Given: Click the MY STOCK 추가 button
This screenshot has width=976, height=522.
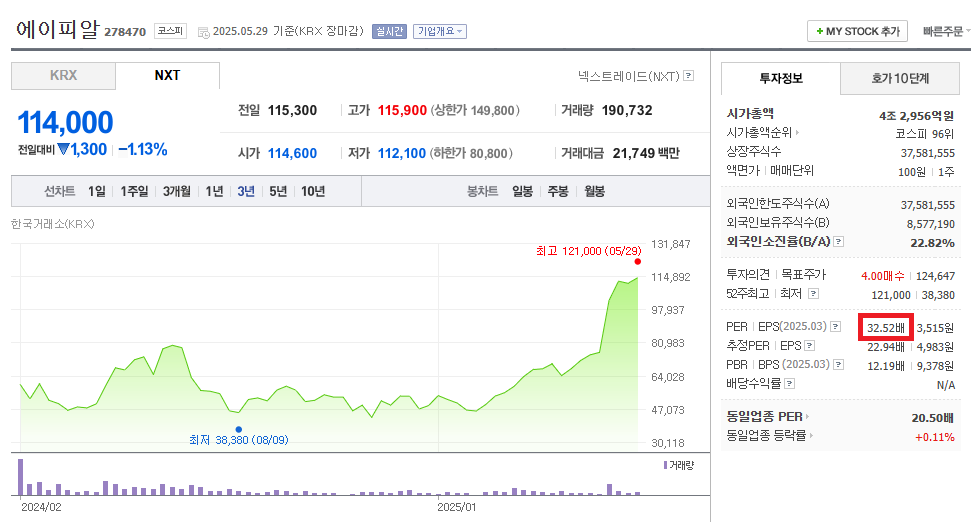Looking at the screenshot, I should pos(857,31).
